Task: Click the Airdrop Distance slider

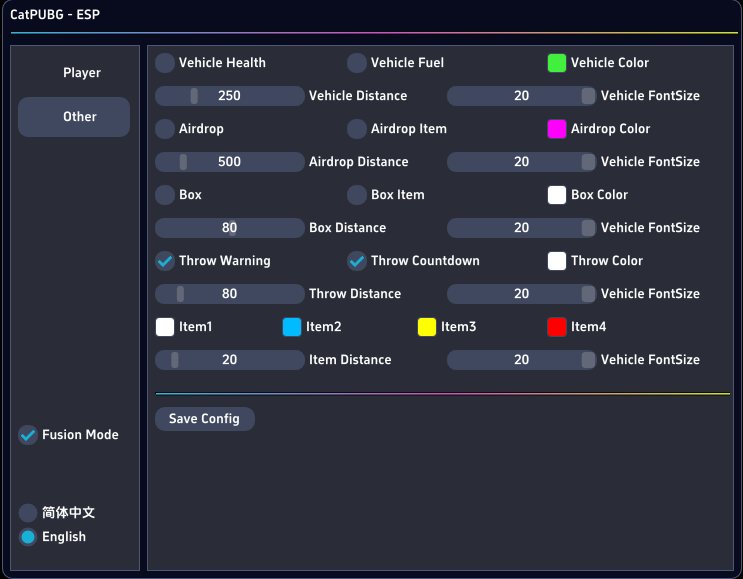Action: [x=230, y=162]
